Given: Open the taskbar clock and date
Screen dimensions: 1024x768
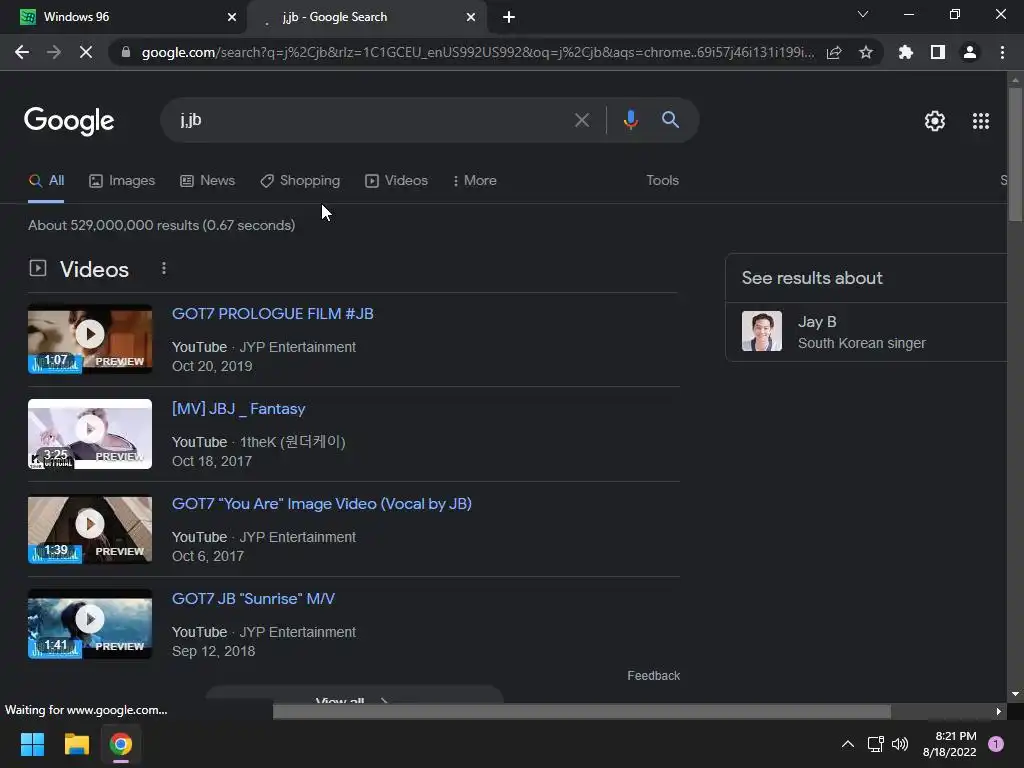Looking at the screenshot, I should click(x=949, y=744).
